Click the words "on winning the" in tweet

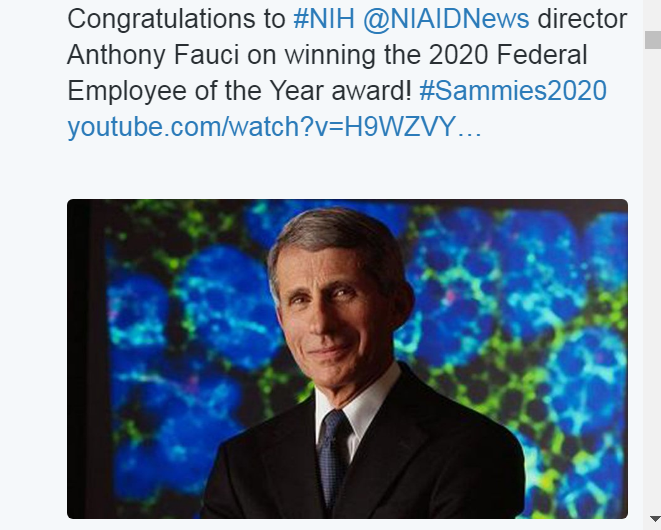point(331,55)
